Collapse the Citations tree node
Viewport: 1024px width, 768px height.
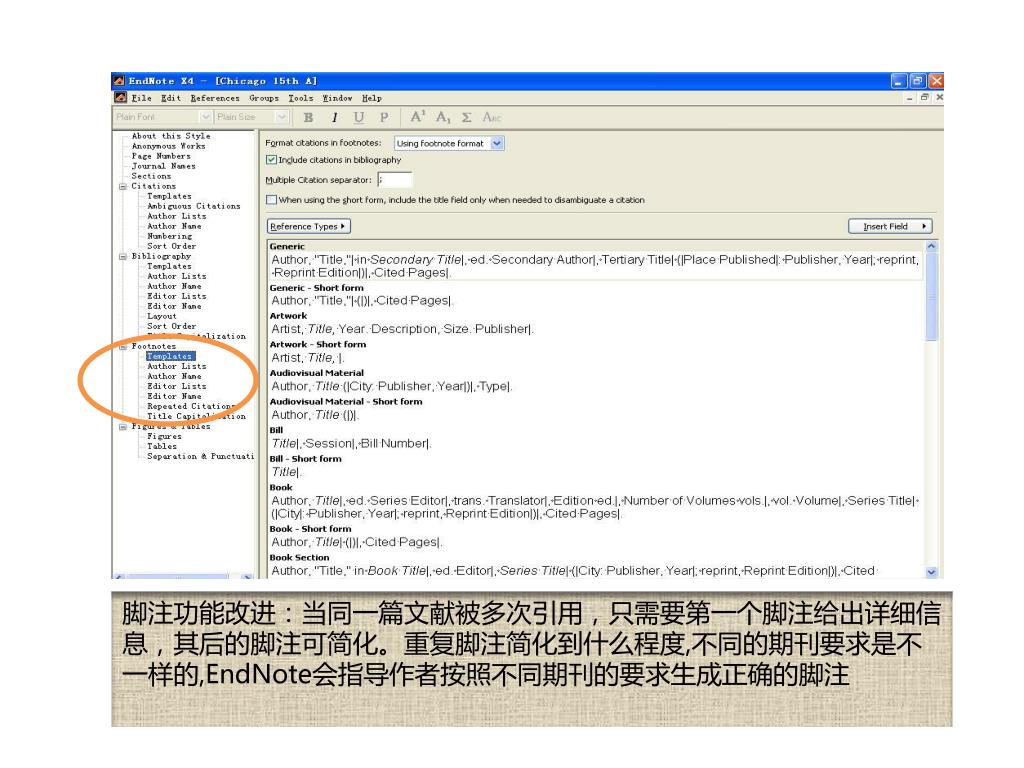point(123,186)
